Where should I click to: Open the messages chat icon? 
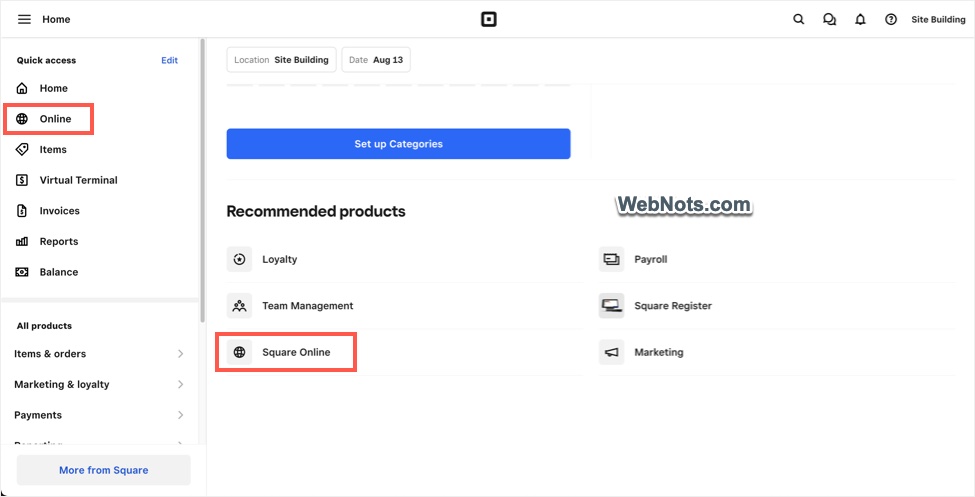pos(829,19)
